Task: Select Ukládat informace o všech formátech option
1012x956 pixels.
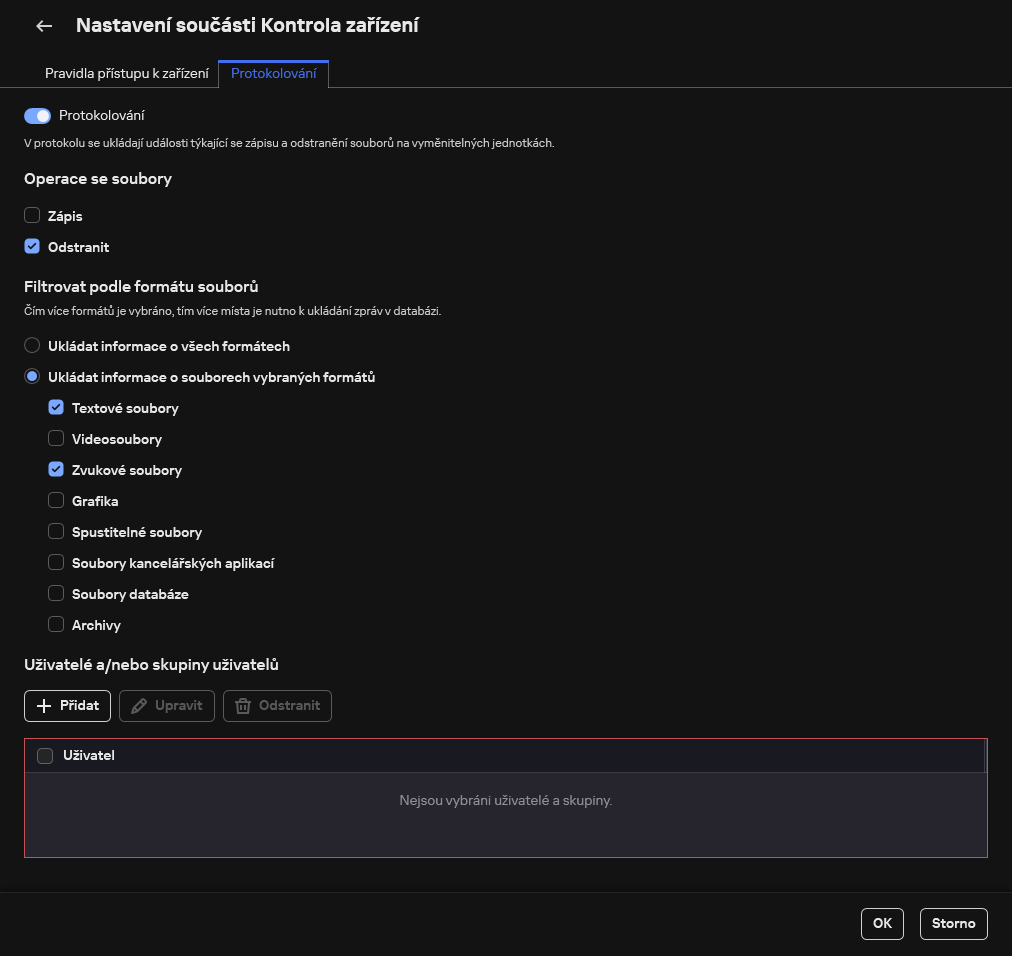Action: [x=32, y=345]
